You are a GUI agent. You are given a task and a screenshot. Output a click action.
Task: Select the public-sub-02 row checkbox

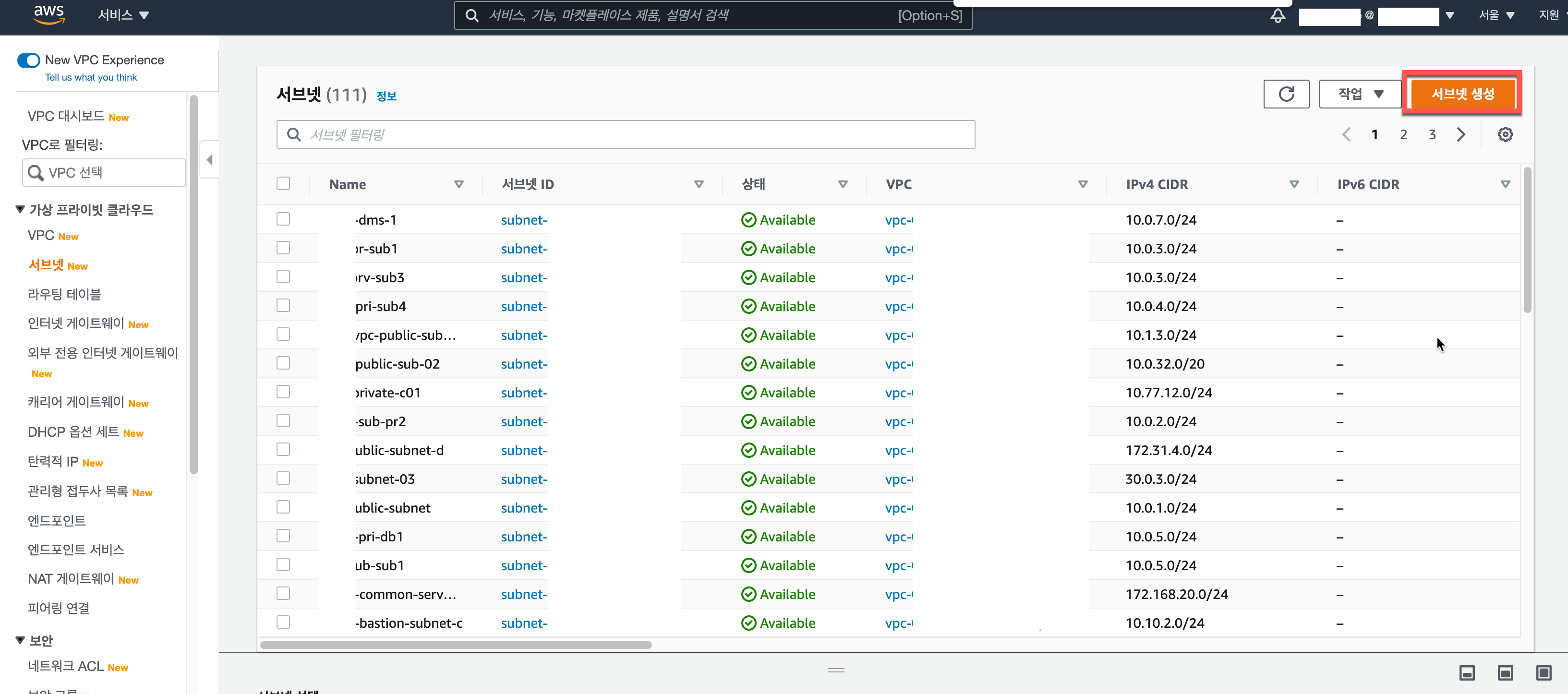click(x=283, y=363)
